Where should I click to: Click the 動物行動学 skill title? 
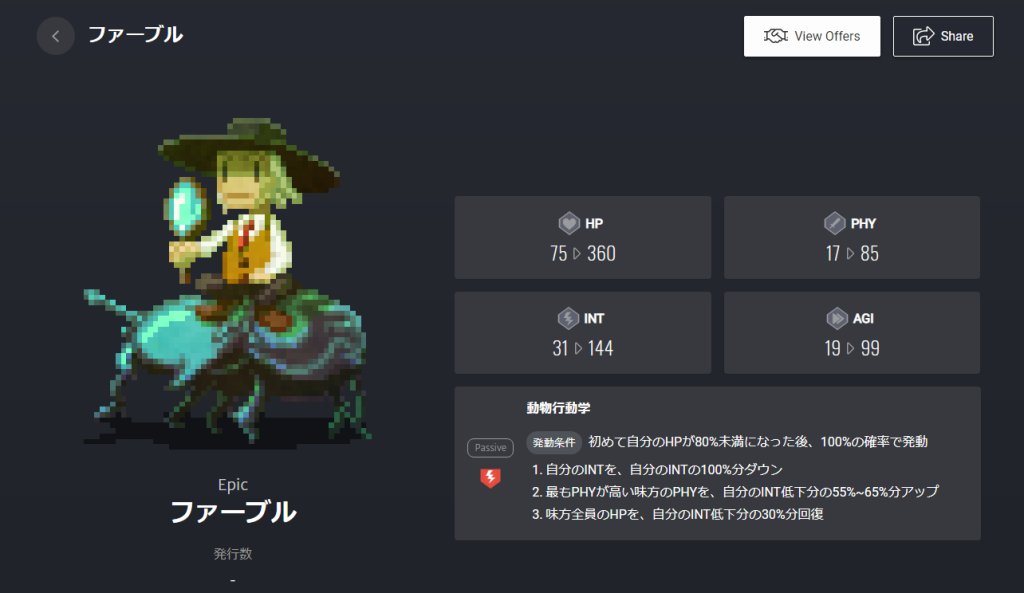point(558,408)
